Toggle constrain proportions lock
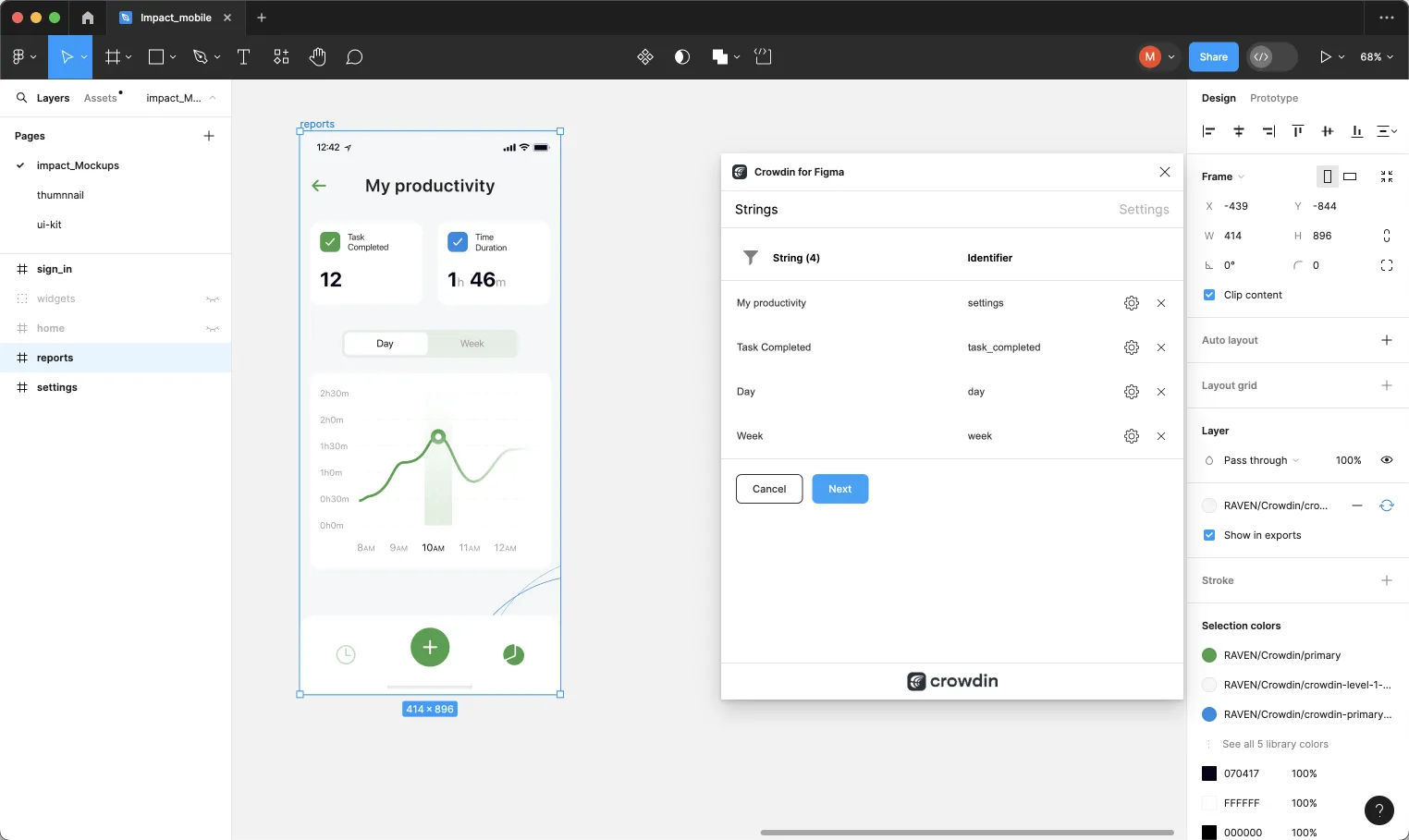Image resolution: width=1409 pixels, height=840 pixels. click(x=1387, y=236)
